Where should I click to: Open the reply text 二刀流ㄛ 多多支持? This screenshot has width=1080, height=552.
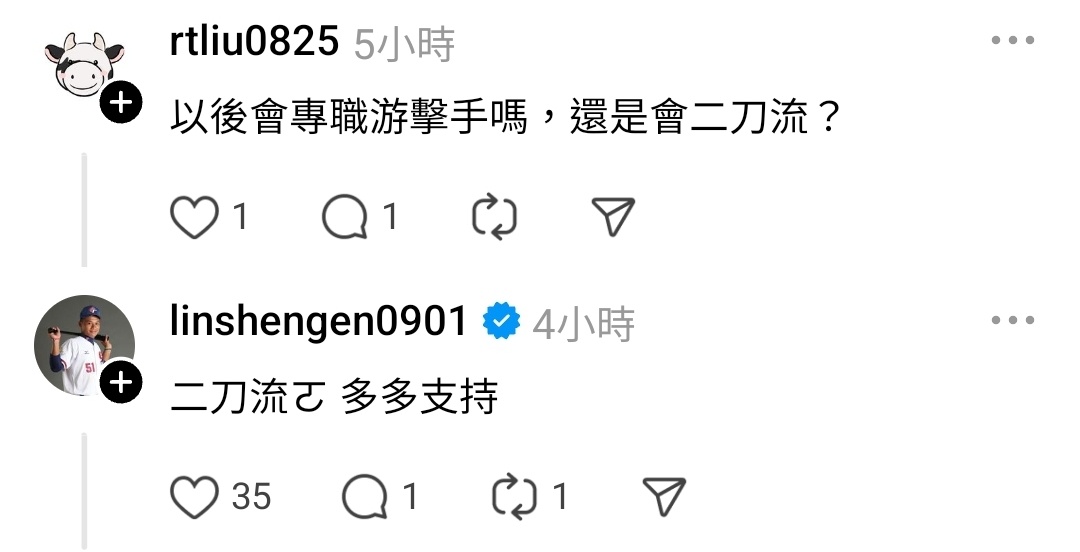pyautogui.click(x=334, y=398)
